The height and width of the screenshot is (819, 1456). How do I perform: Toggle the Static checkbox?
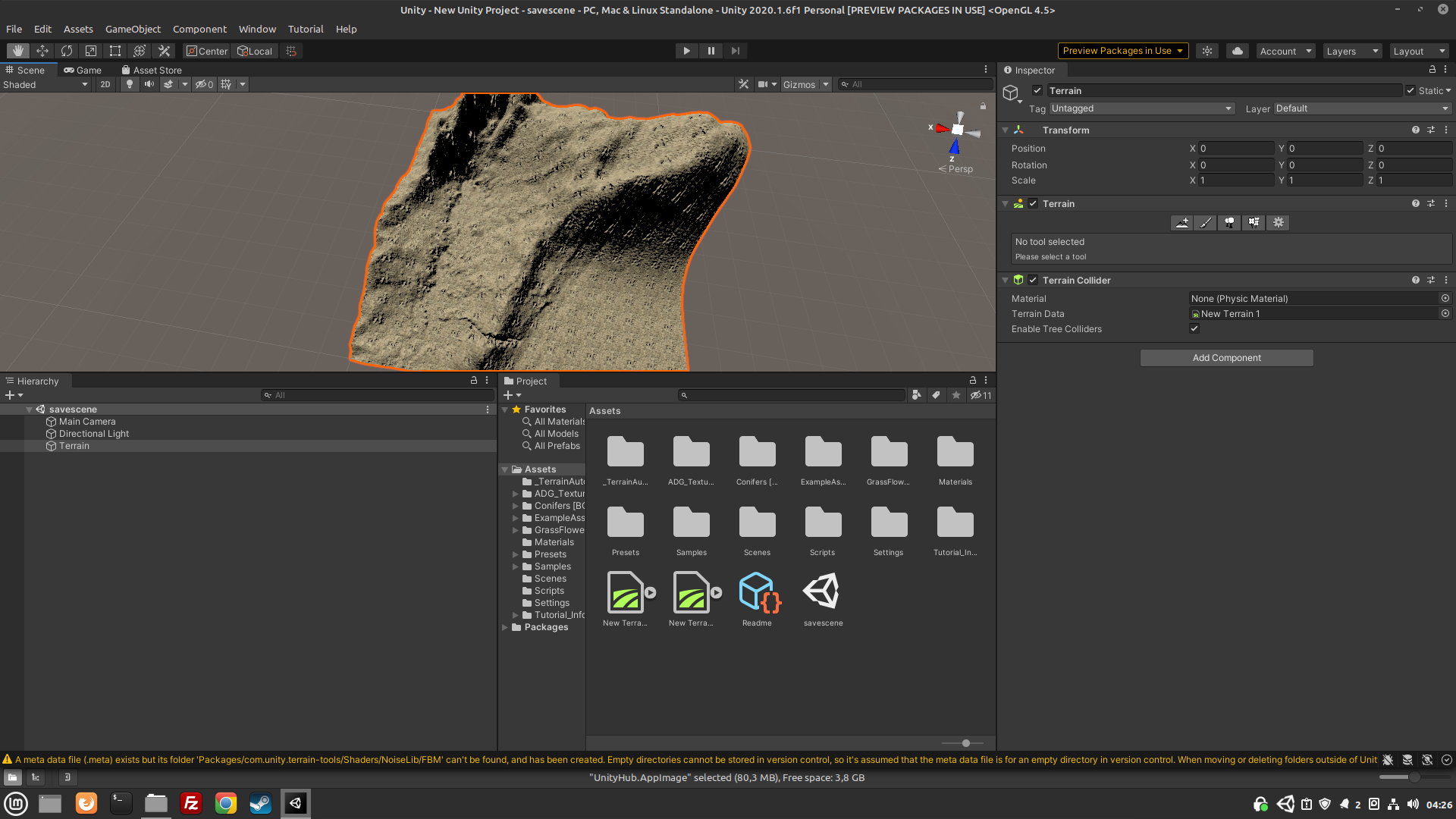pos(1410,90)
